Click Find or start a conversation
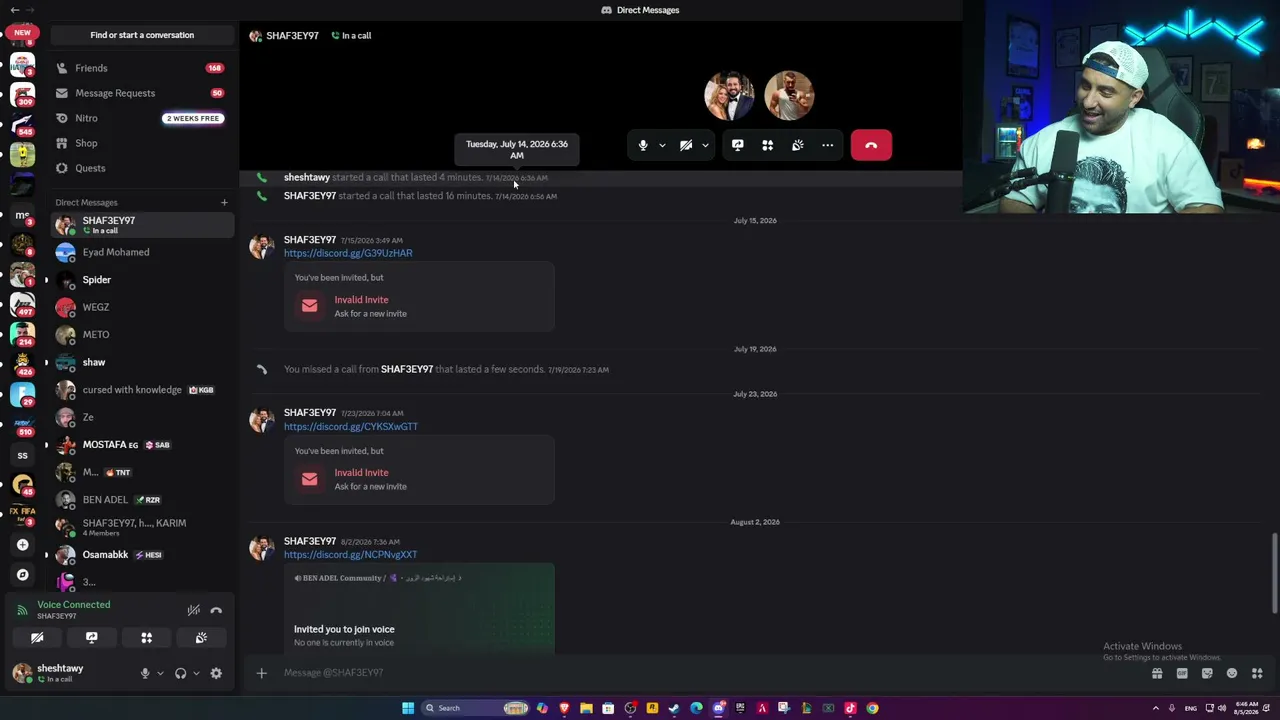The height and width of the screenshot is (720, 1280). 142,35
